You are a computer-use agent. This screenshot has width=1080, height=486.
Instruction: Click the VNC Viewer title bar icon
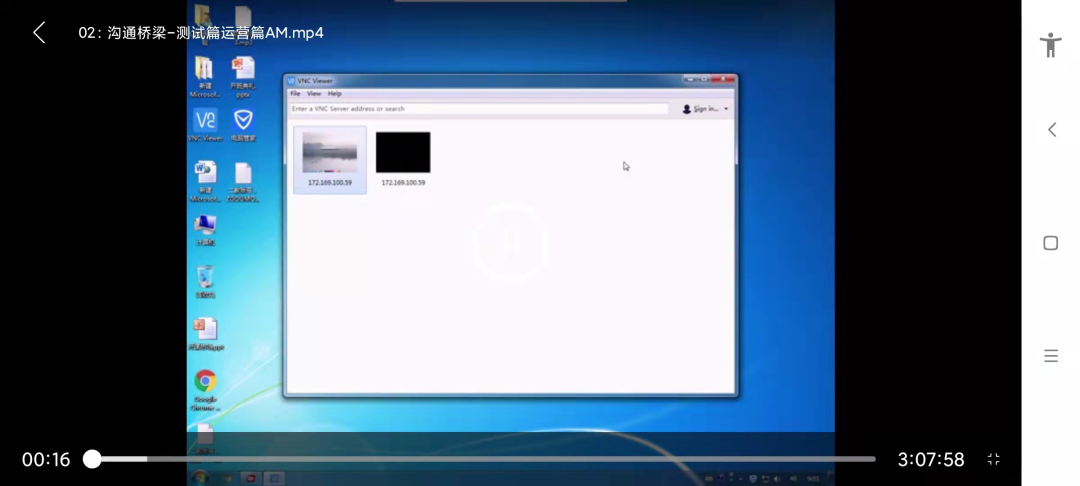click(291, 81)
